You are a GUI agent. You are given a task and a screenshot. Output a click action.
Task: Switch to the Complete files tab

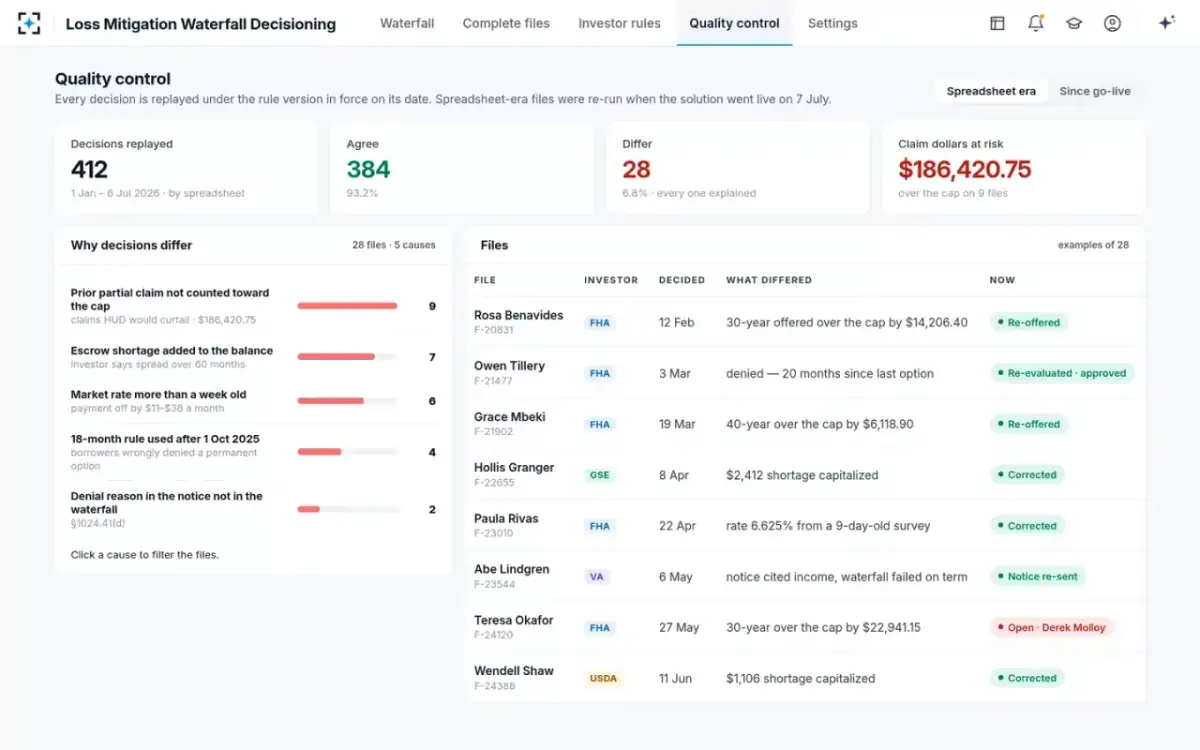pyautogui.click(x=506, y=23)
